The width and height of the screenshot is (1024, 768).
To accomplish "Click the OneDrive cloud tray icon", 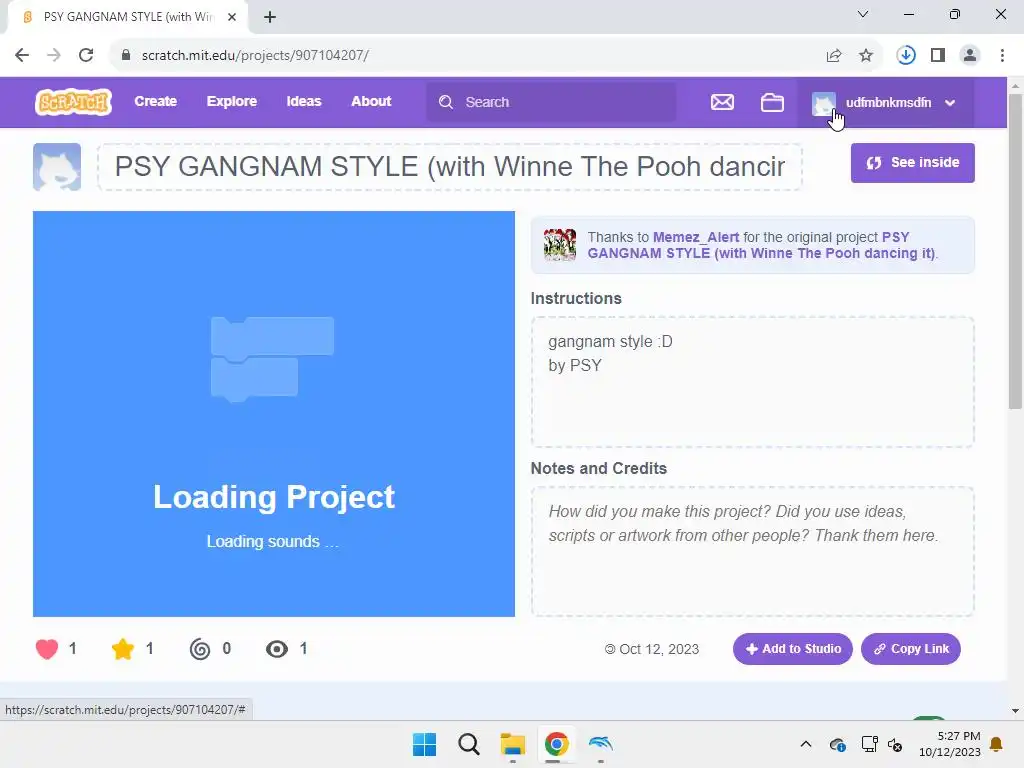I will coord(838,744).
